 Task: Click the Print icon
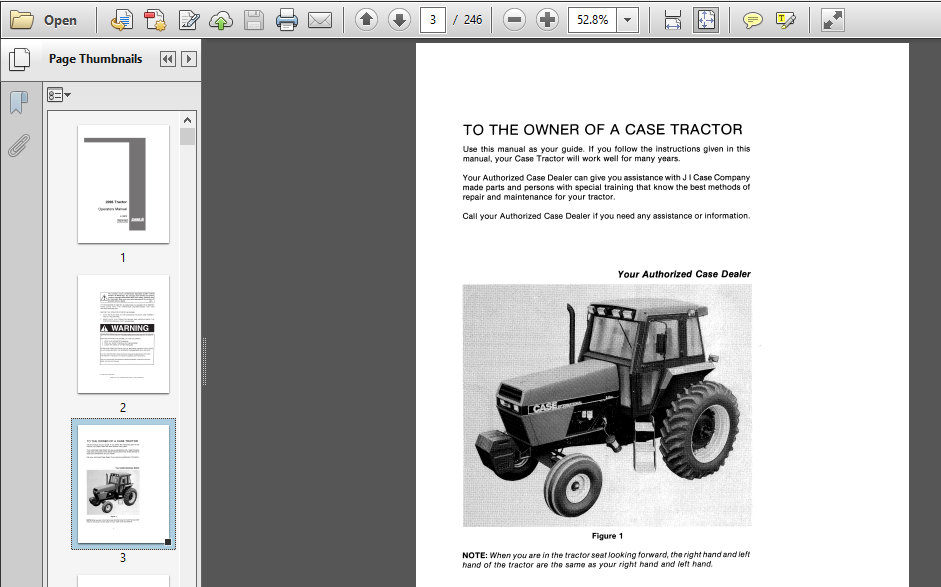[x=287, y=20]
